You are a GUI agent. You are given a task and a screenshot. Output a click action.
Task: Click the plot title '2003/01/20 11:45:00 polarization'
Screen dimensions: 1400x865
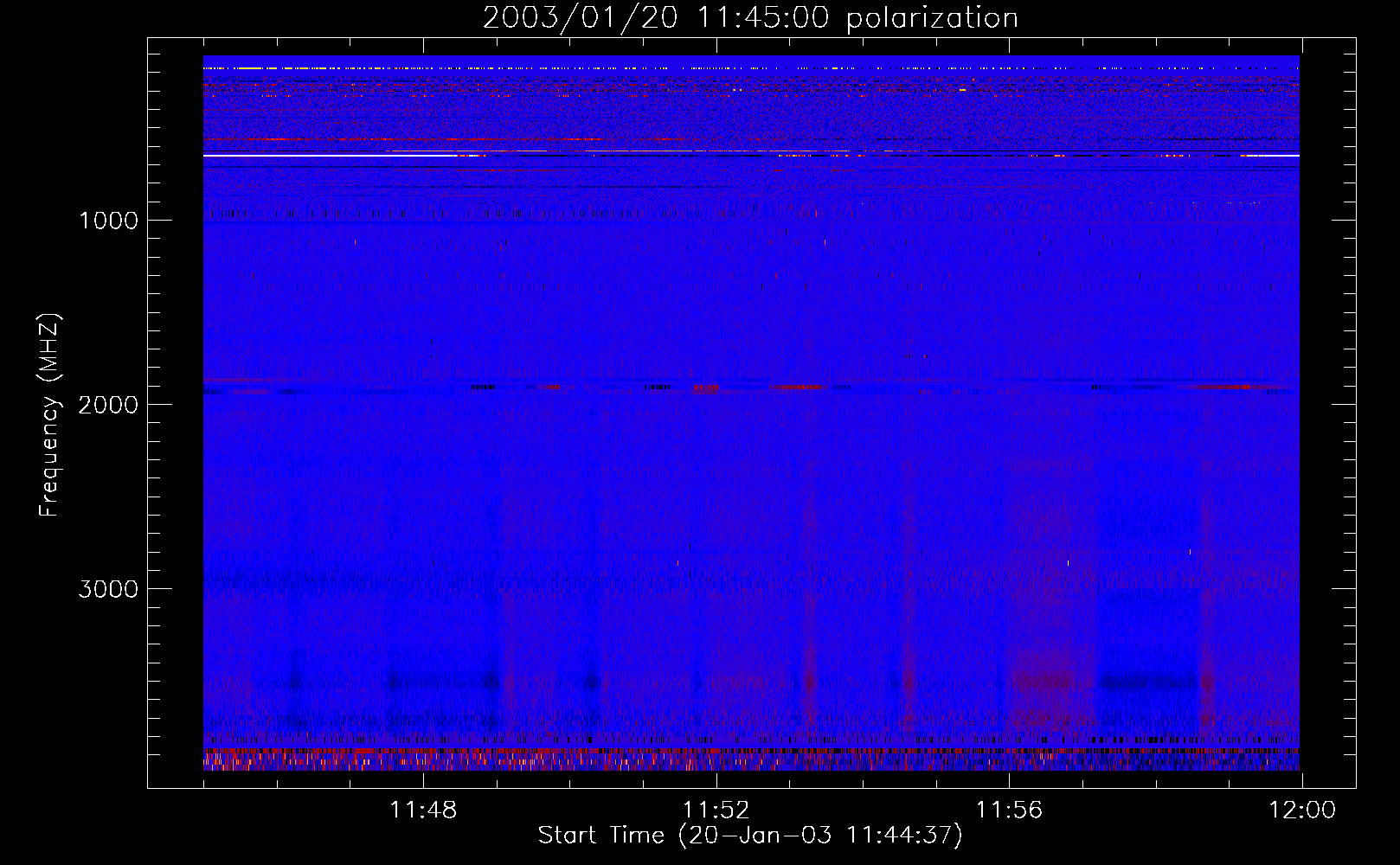click(x=750, y=18)
